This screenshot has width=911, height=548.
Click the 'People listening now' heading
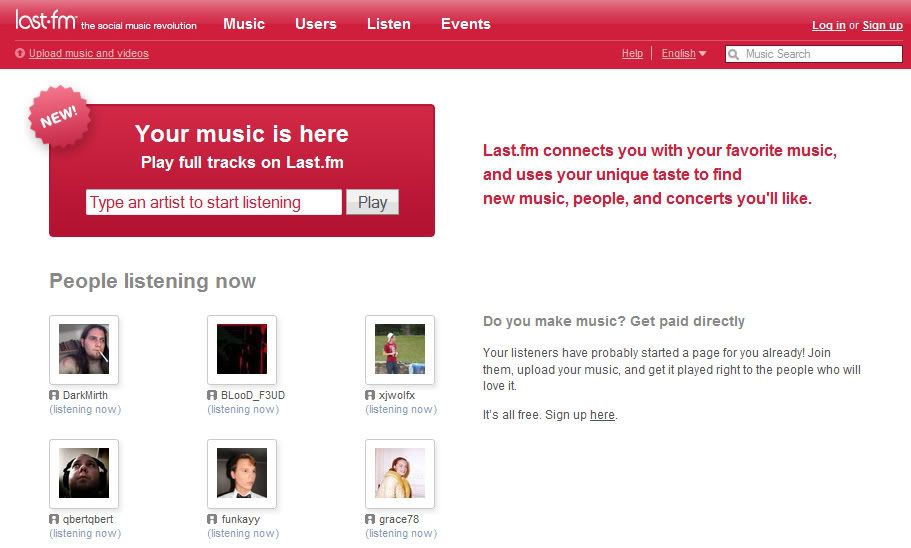tap(153, 281)
